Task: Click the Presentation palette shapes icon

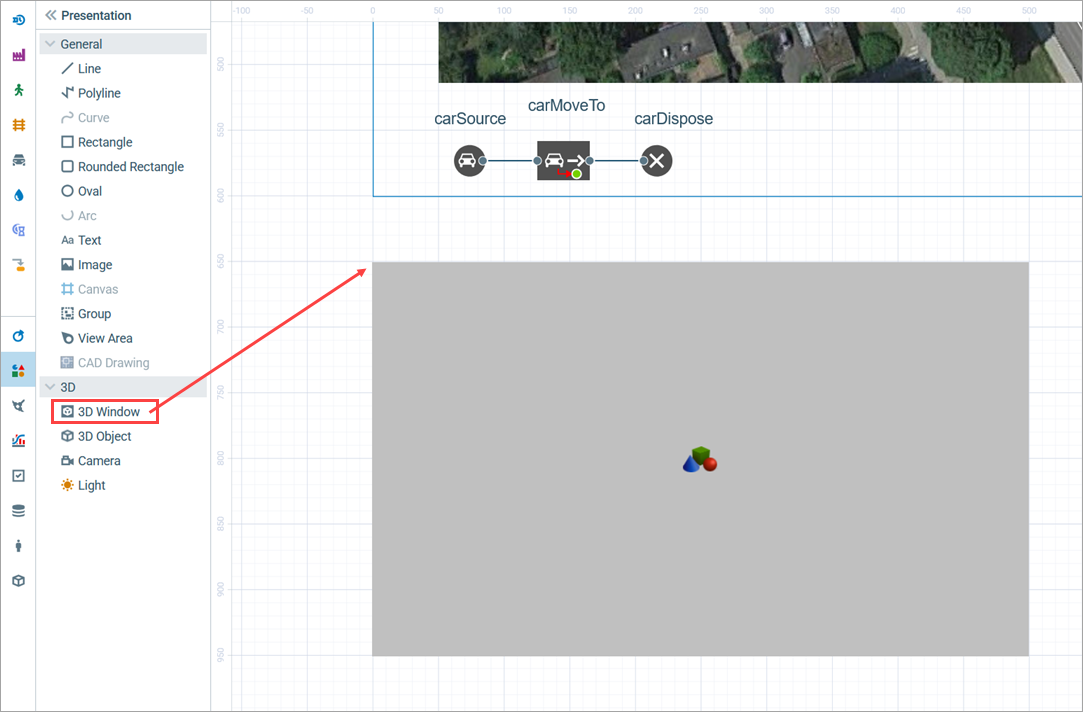Action: 18,371
